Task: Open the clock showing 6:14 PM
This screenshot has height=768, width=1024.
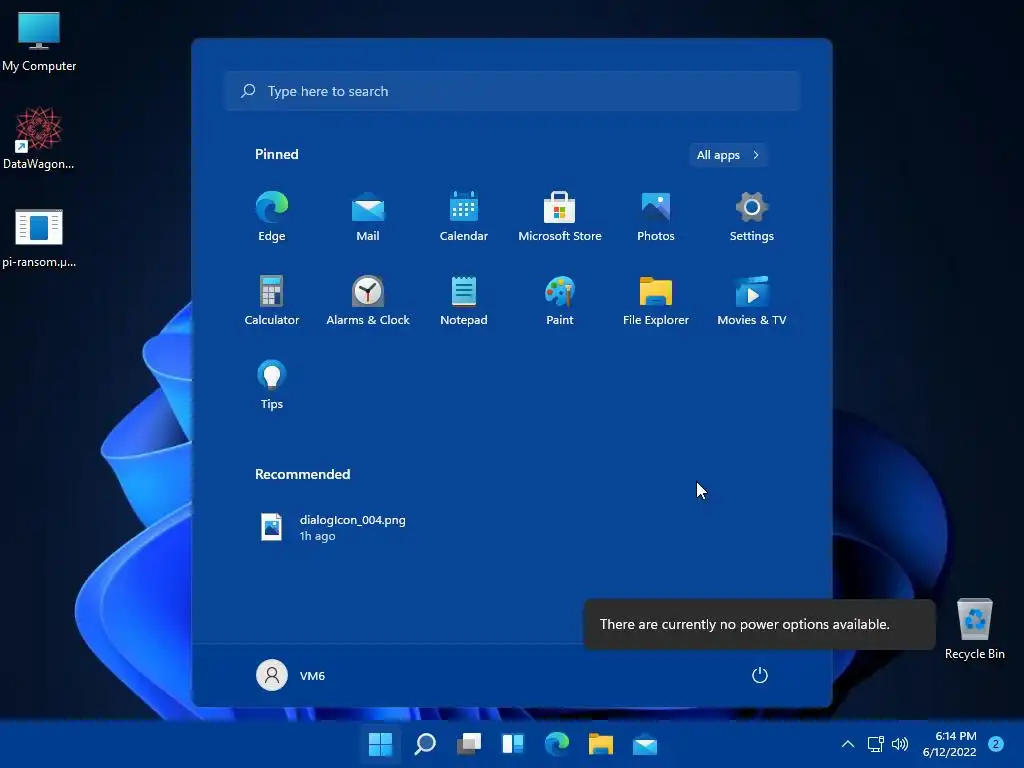Action: click(950, 744)
